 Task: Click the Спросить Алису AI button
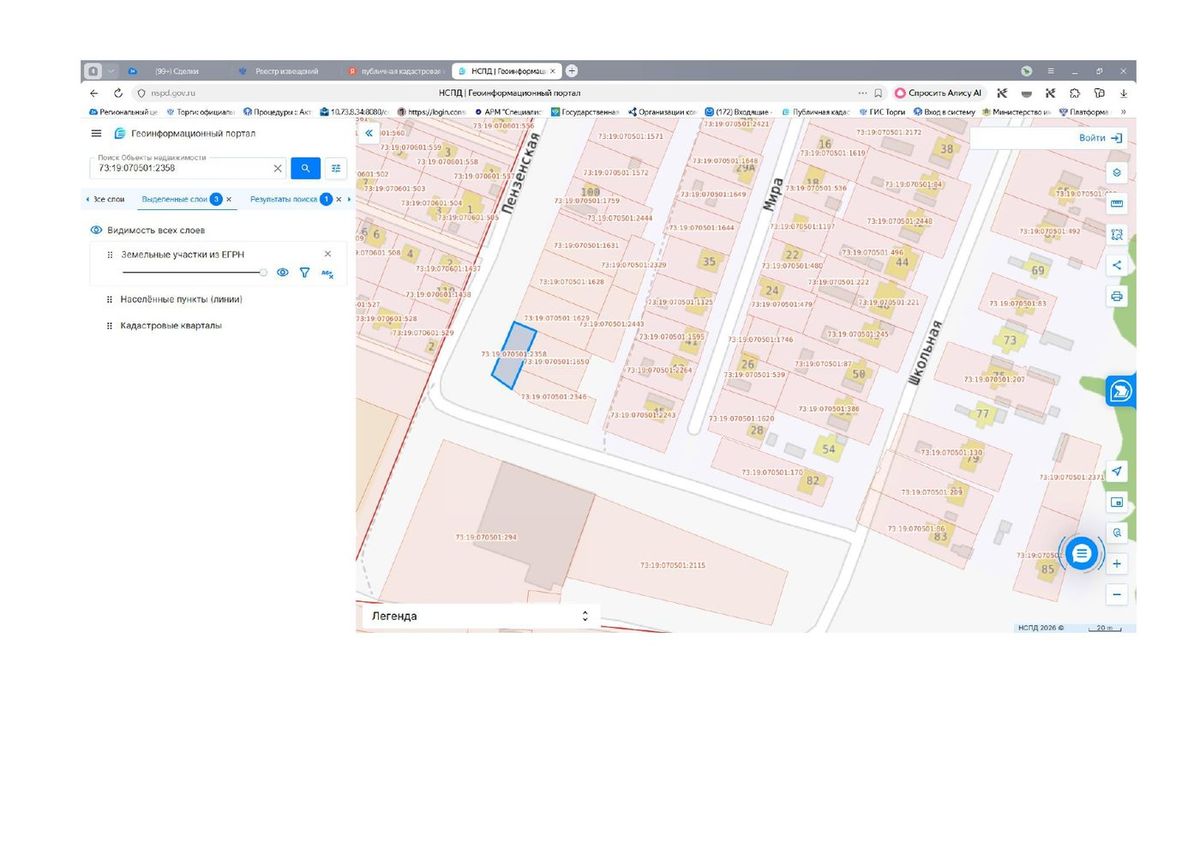(x=938, y=93)
